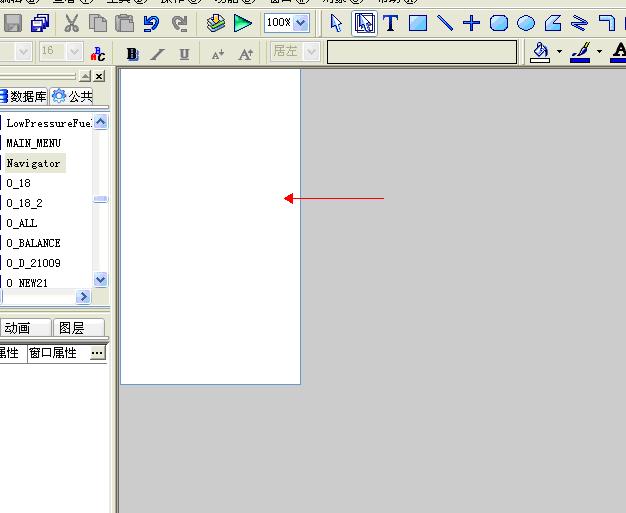Select the rounded rectangle tool
This screenshot has height=513, width=626.
[499, 23]
